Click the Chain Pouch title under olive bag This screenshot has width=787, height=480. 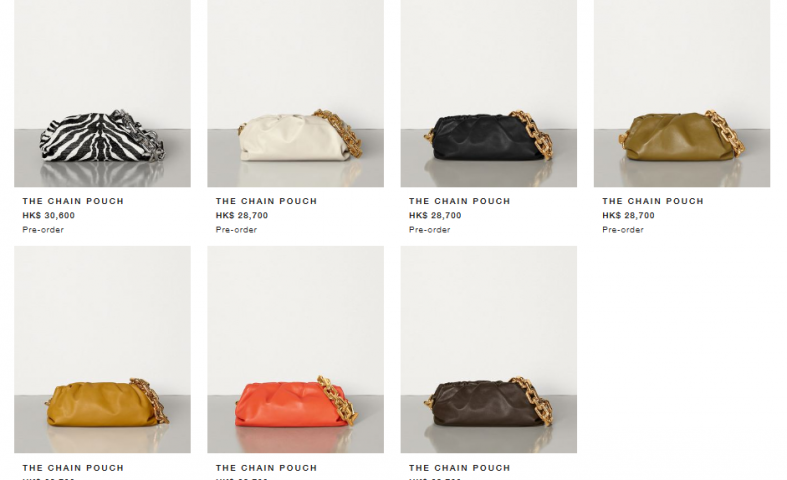coord(653,201)
